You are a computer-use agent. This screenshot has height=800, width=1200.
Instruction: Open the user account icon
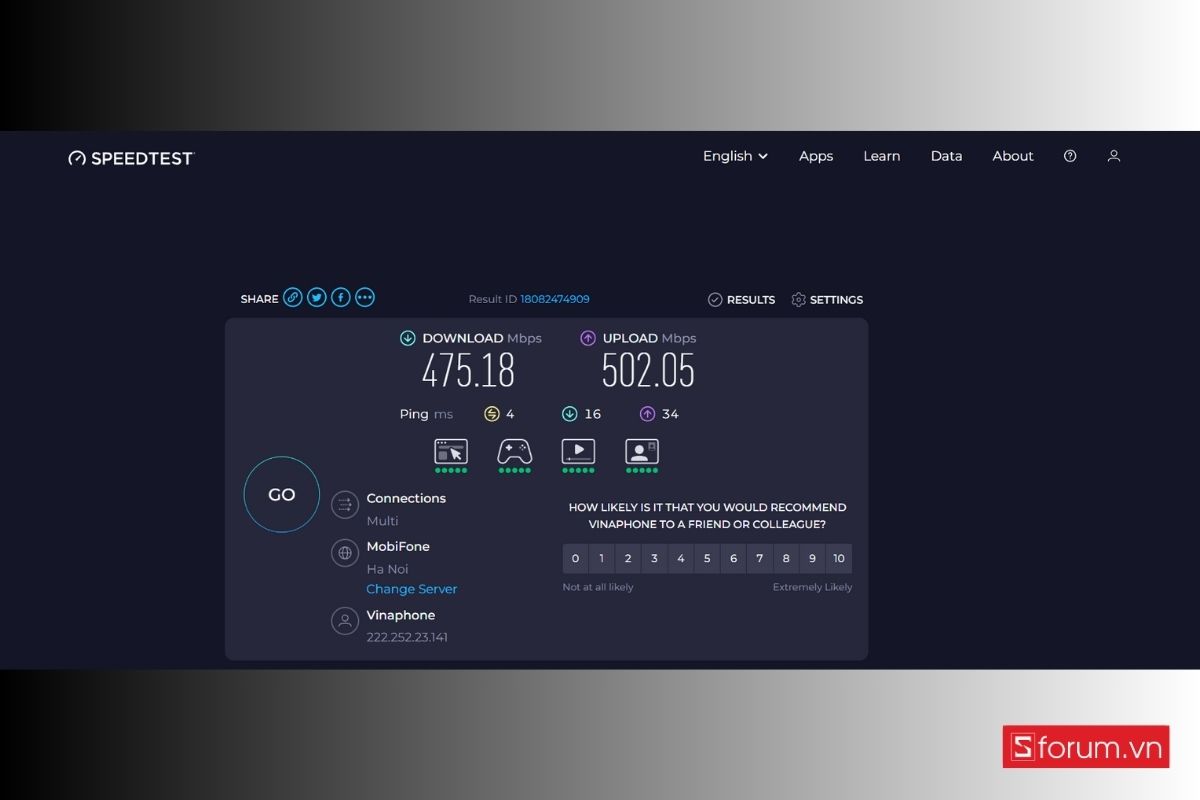pos(1114,156)
